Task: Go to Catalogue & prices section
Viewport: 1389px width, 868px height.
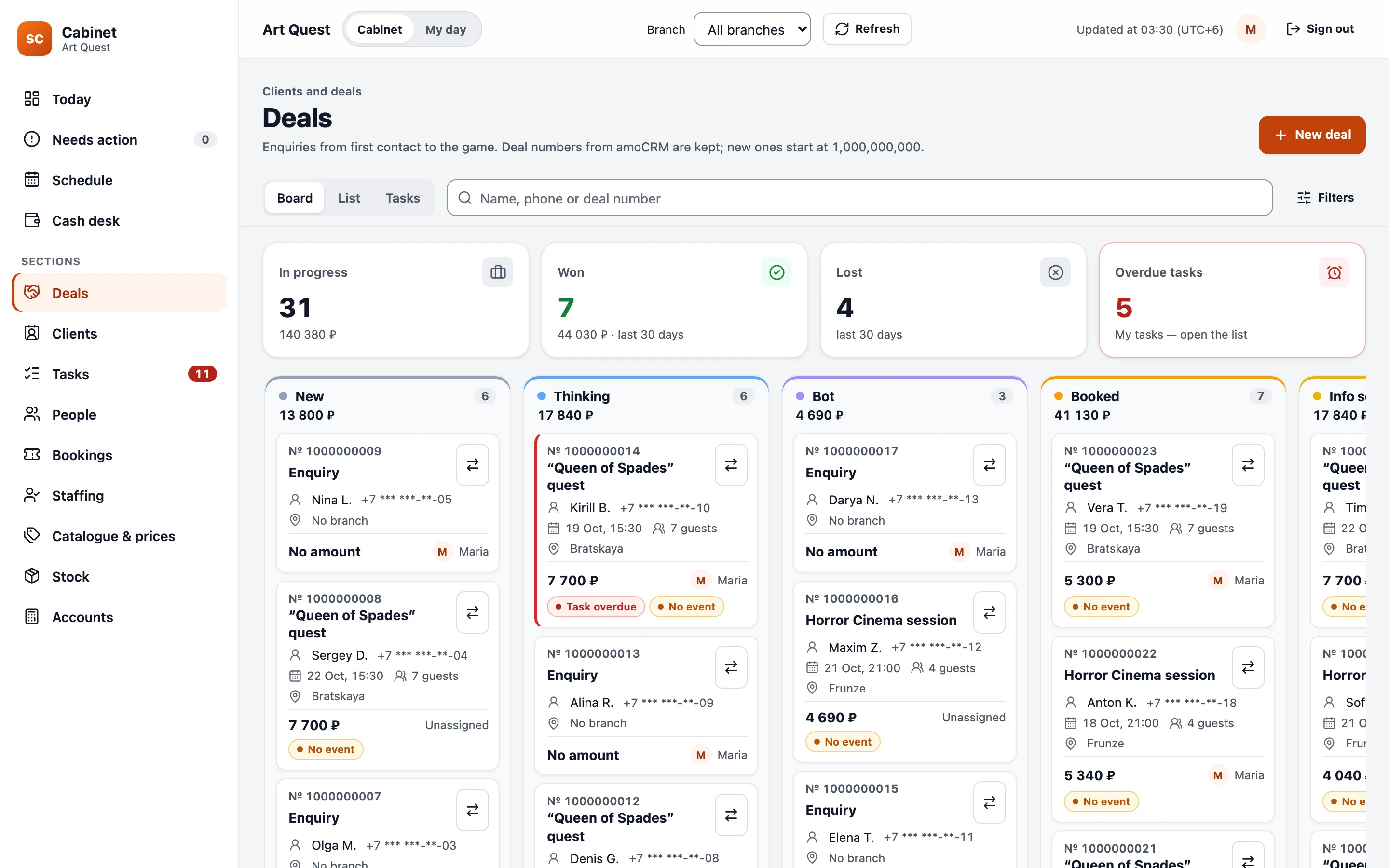Action: point(120,536)
